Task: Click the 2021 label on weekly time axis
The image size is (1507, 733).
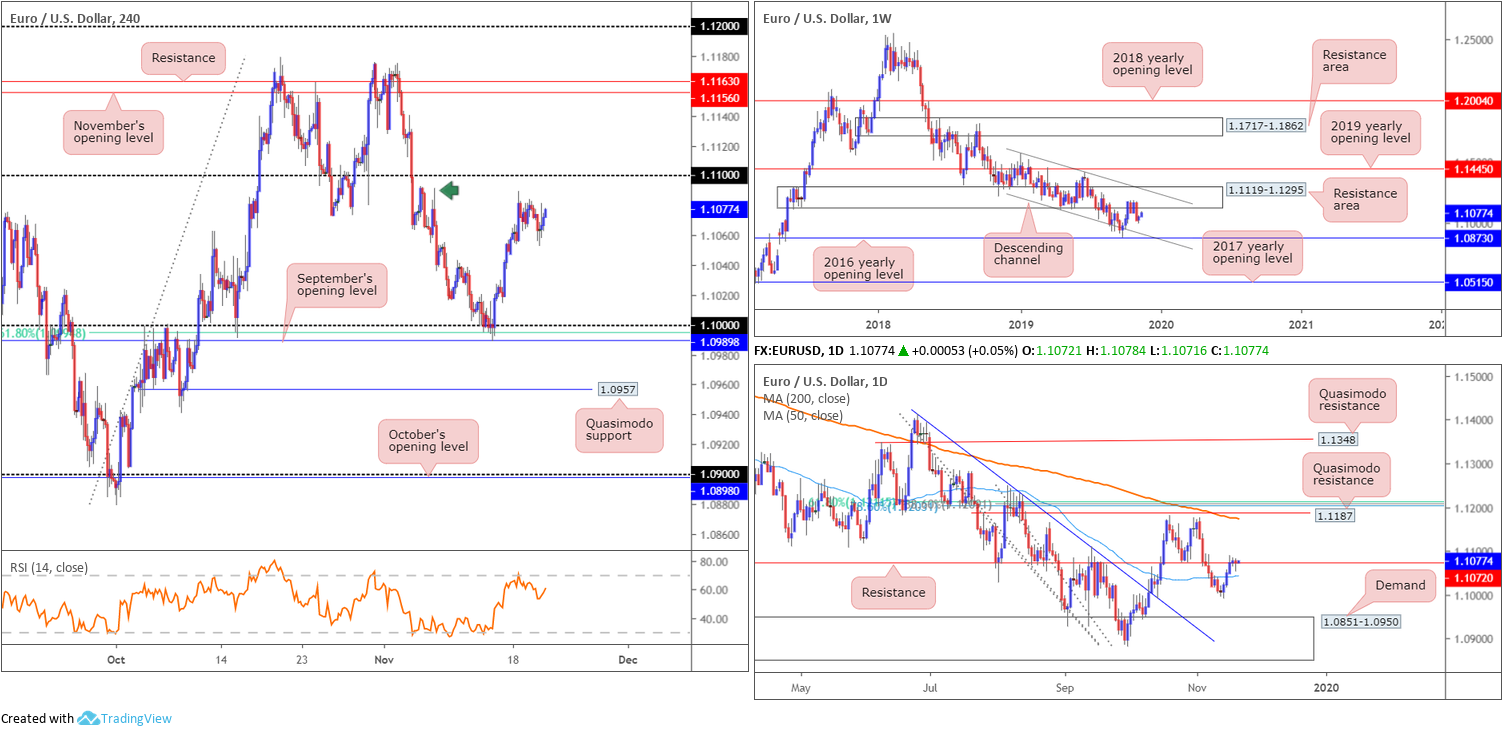Action: click(1300, 325)
